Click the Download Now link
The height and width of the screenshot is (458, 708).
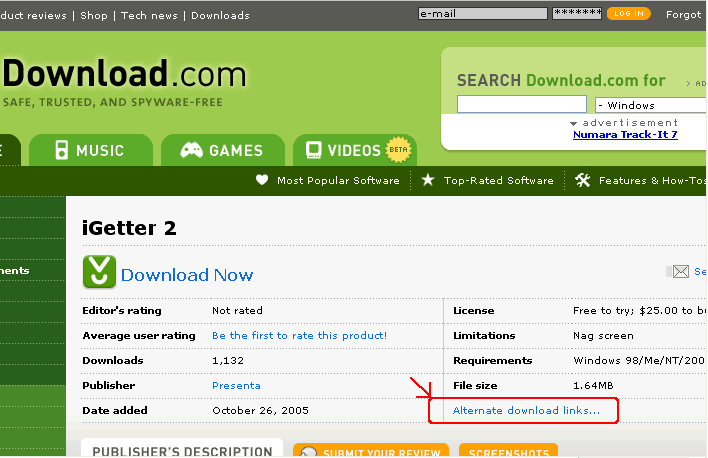(187, 275)
